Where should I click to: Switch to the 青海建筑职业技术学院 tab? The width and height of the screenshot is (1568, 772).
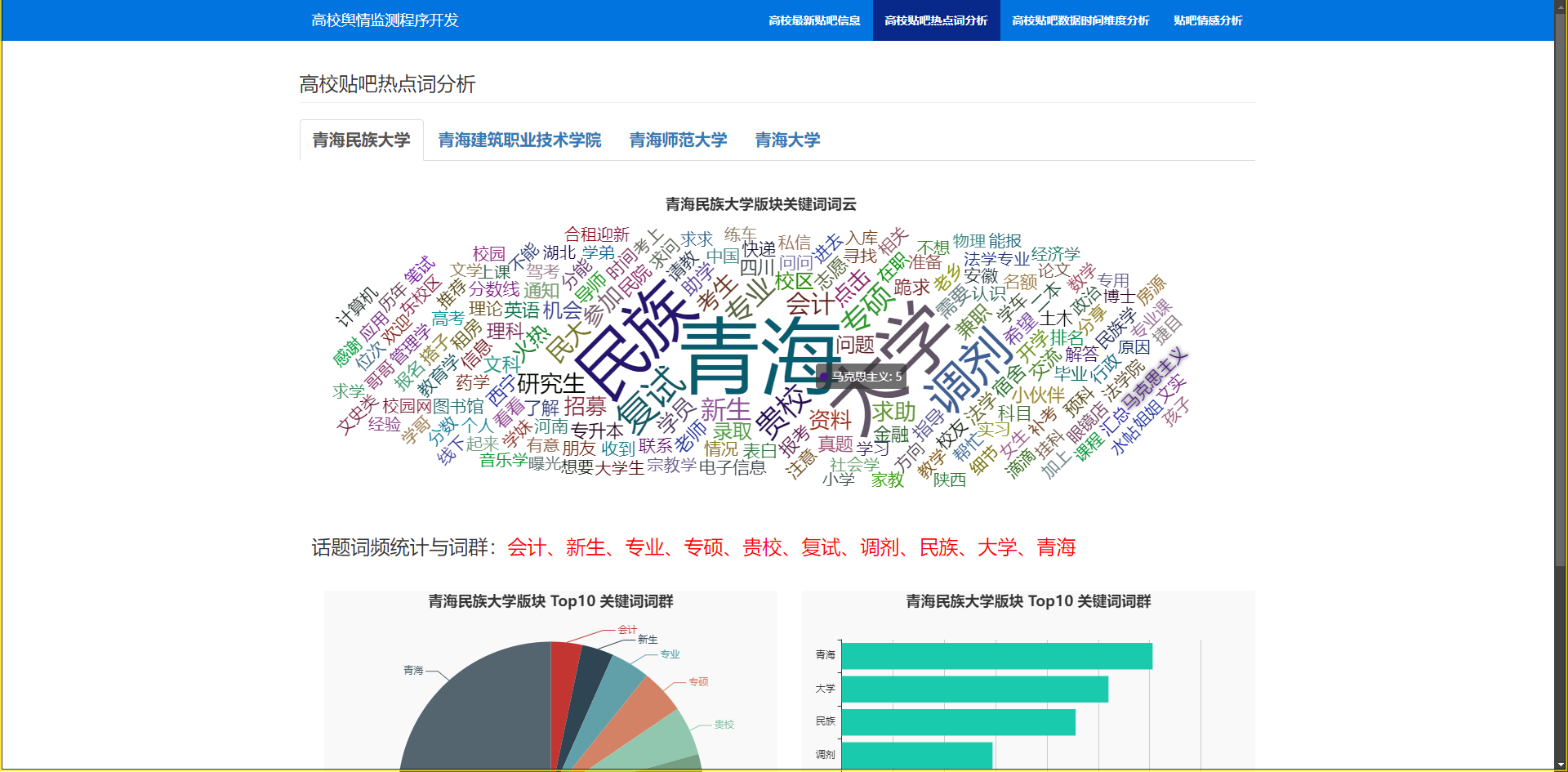[x=519, y=140]
